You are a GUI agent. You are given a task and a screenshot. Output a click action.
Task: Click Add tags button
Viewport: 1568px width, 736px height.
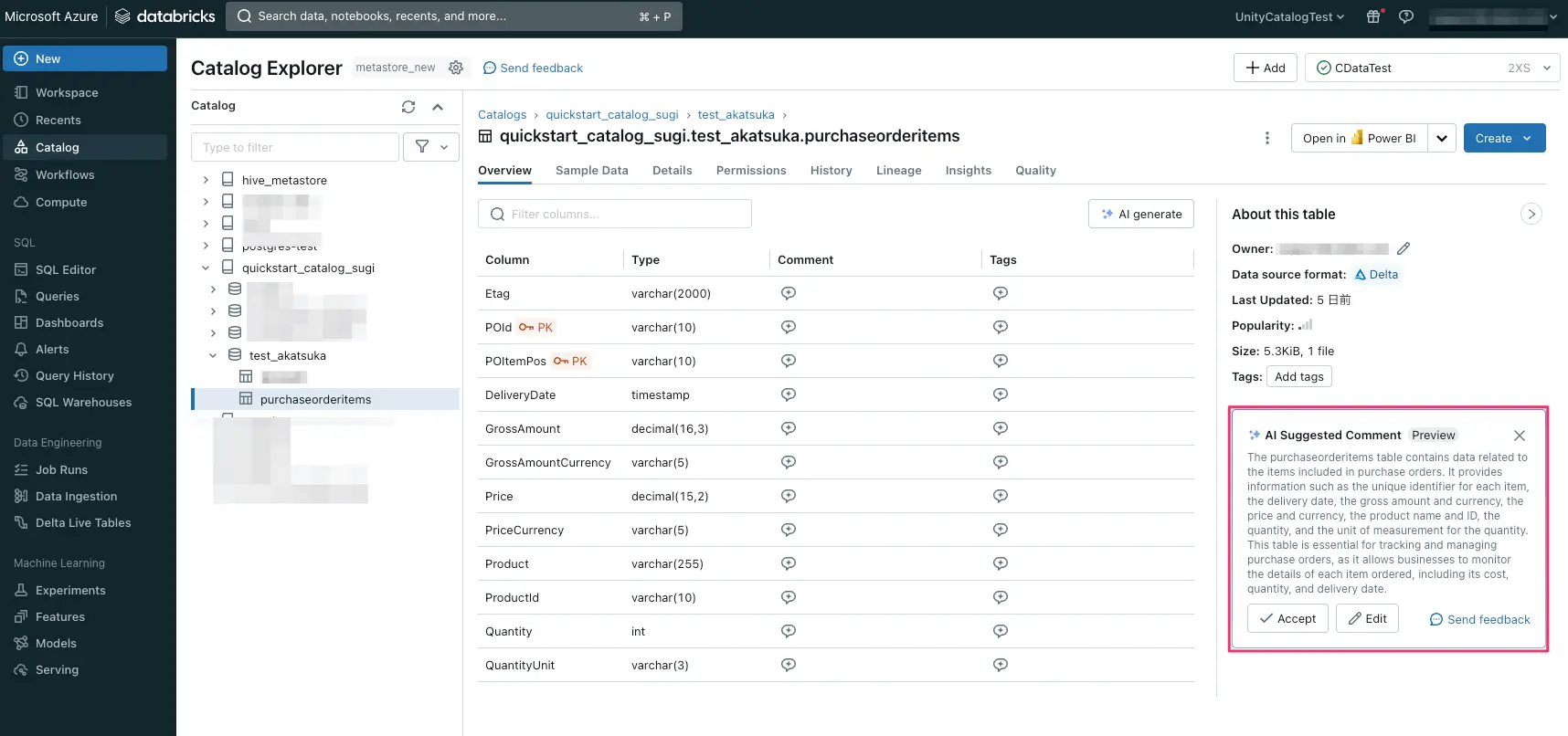tap(1299, 376)
